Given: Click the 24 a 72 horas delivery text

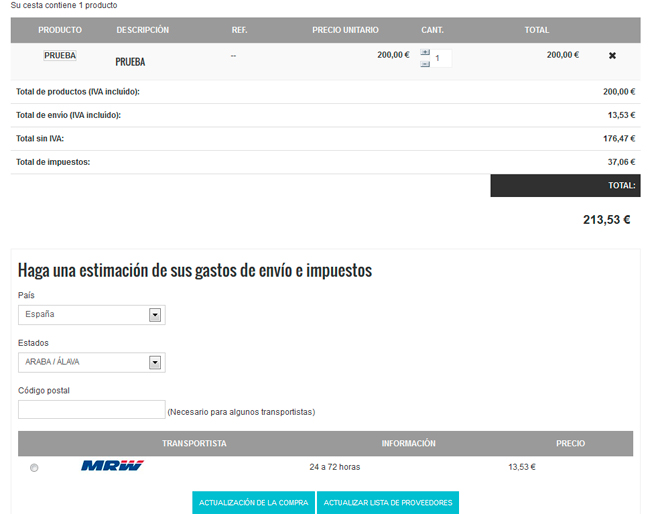Looking at the screenshot, I should [335, 467].
